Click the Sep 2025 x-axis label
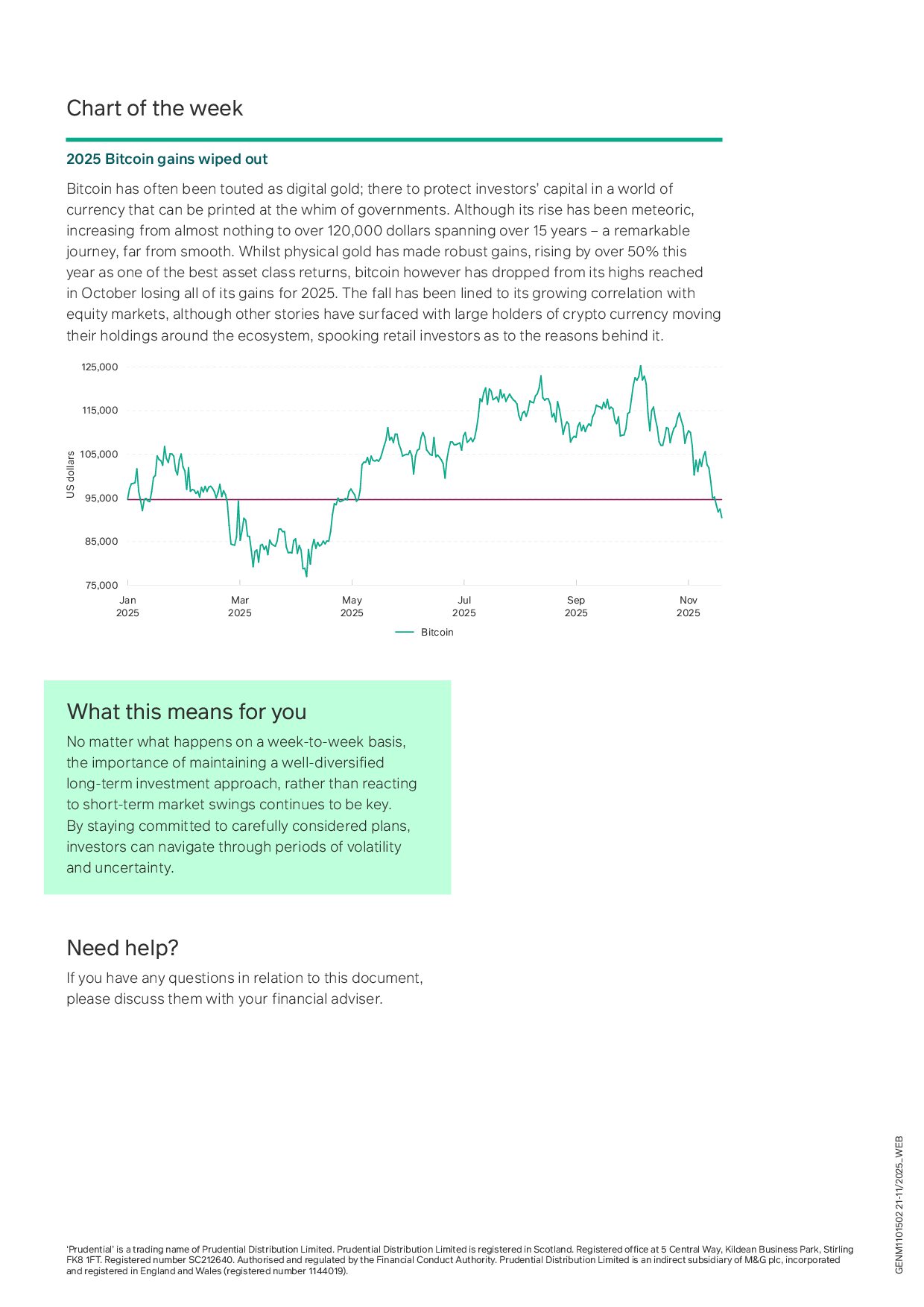The width and height of the screenshot is (924, 1307). coord(576,607)
